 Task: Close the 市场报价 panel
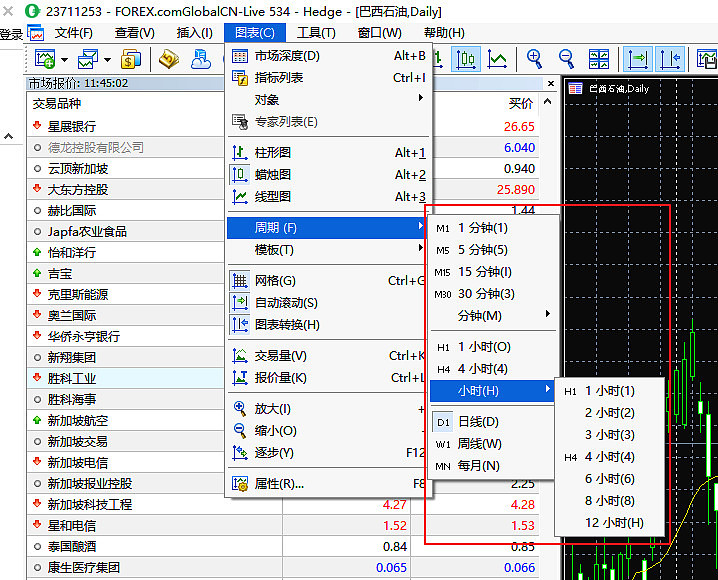551,83
